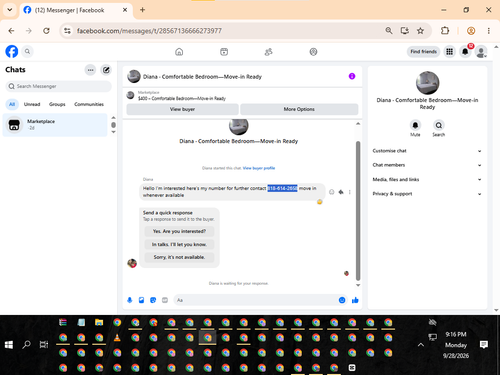500x375 pixels.
Task: Click the Find friends button
Action: point(423,52)
